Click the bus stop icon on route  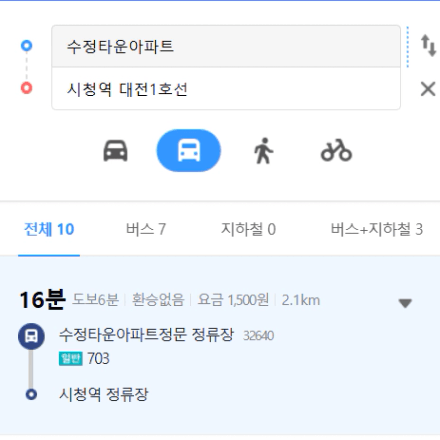pos(31,336)
